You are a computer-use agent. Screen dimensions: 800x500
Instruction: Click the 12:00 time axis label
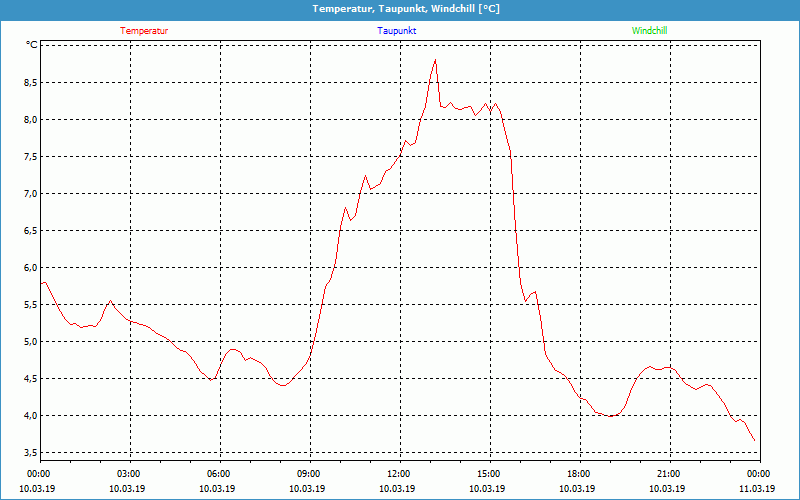click(x=398, y=473)
